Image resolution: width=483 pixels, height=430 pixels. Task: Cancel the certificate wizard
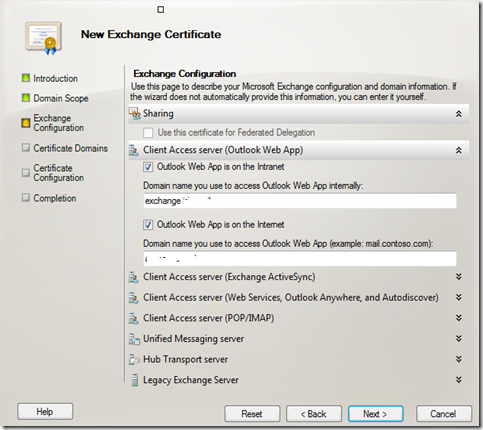coord(444,414)
